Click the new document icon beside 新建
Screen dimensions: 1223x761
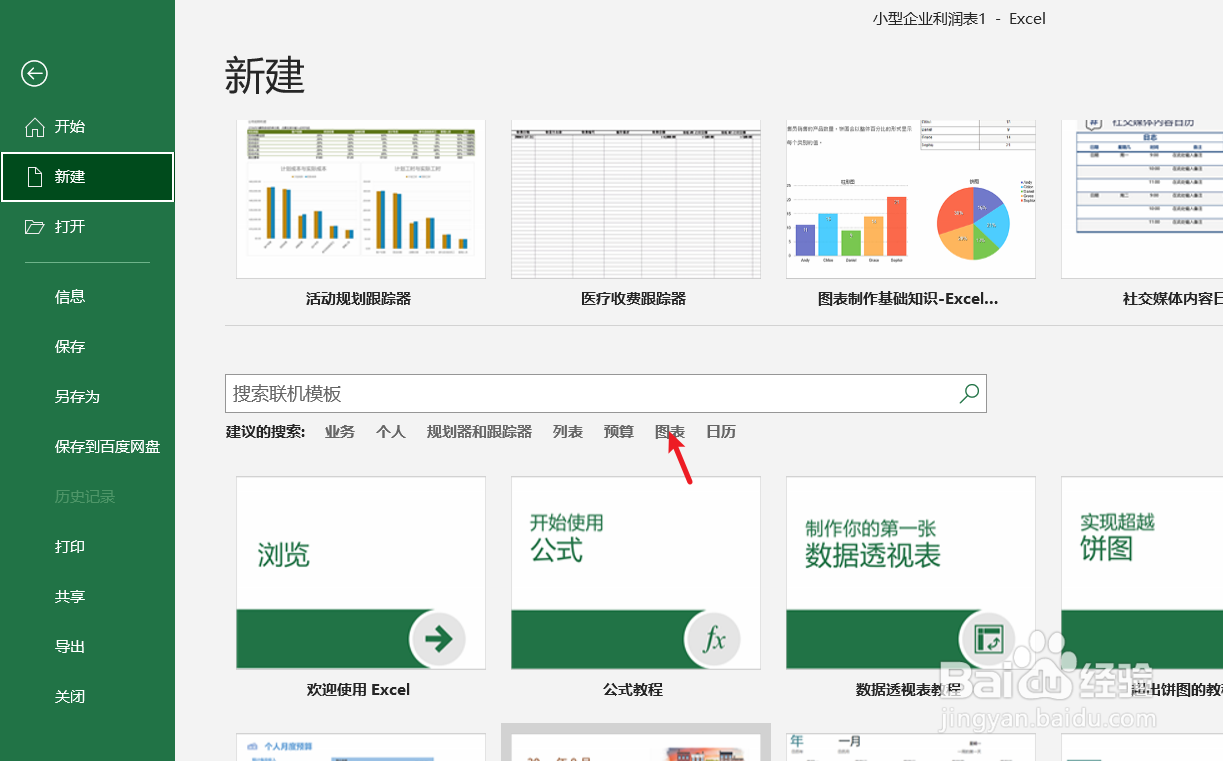click(35, 177)
